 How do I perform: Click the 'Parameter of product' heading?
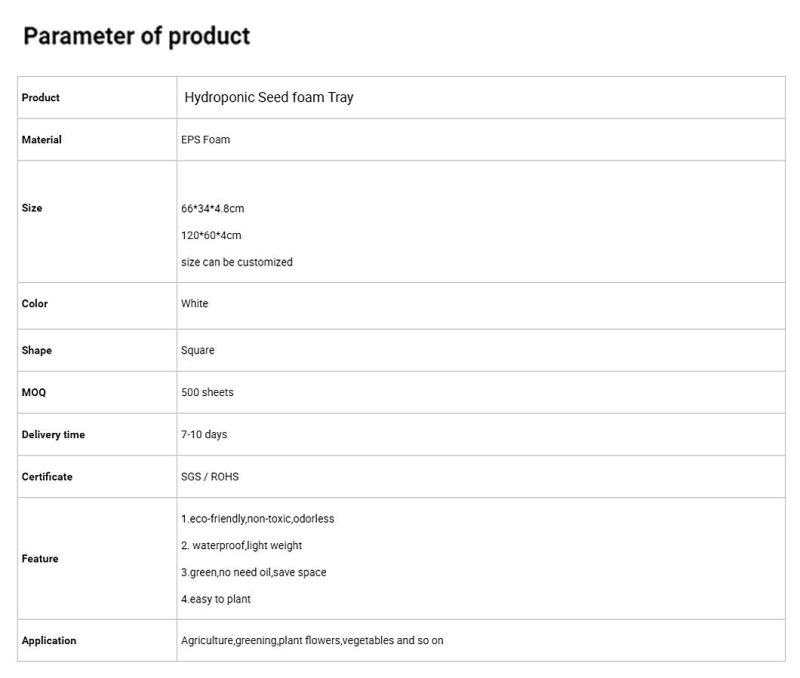[137, 36]
